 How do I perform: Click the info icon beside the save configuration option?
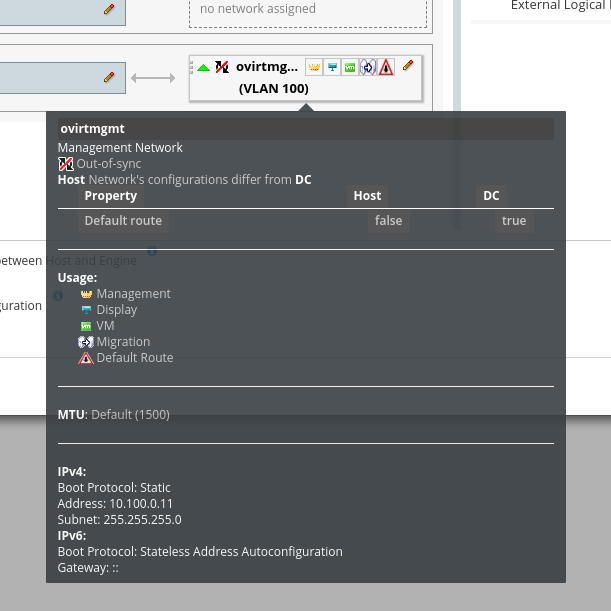[58, 296]
